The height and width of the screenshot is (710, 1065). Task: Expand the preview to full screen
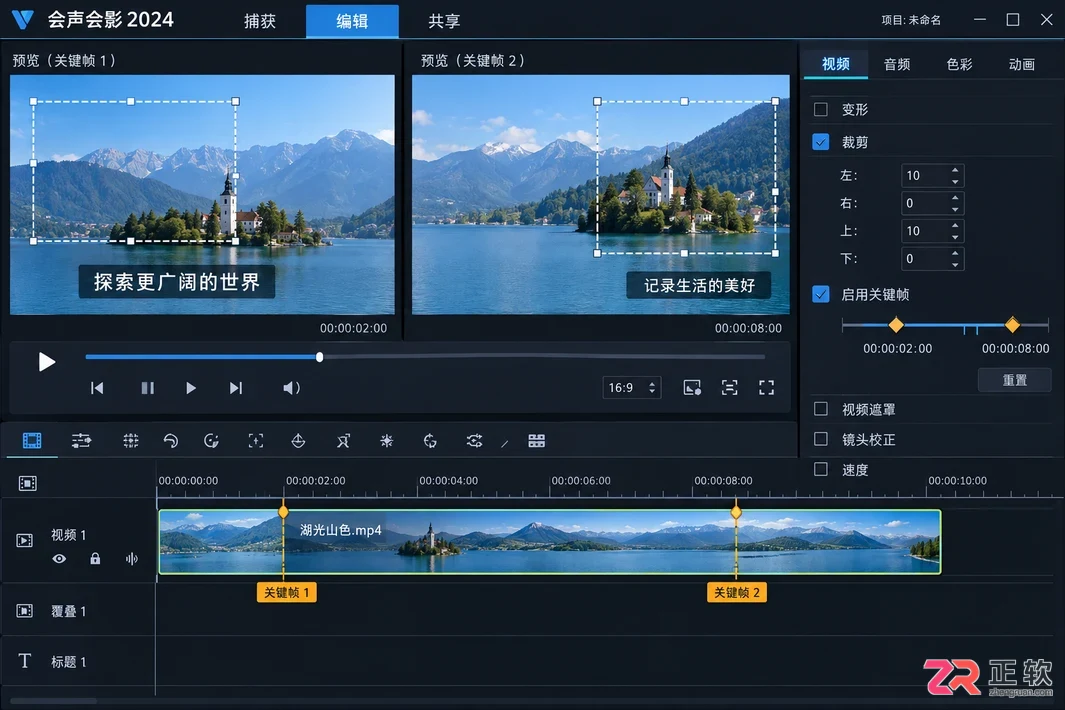(x=766, y=388)
